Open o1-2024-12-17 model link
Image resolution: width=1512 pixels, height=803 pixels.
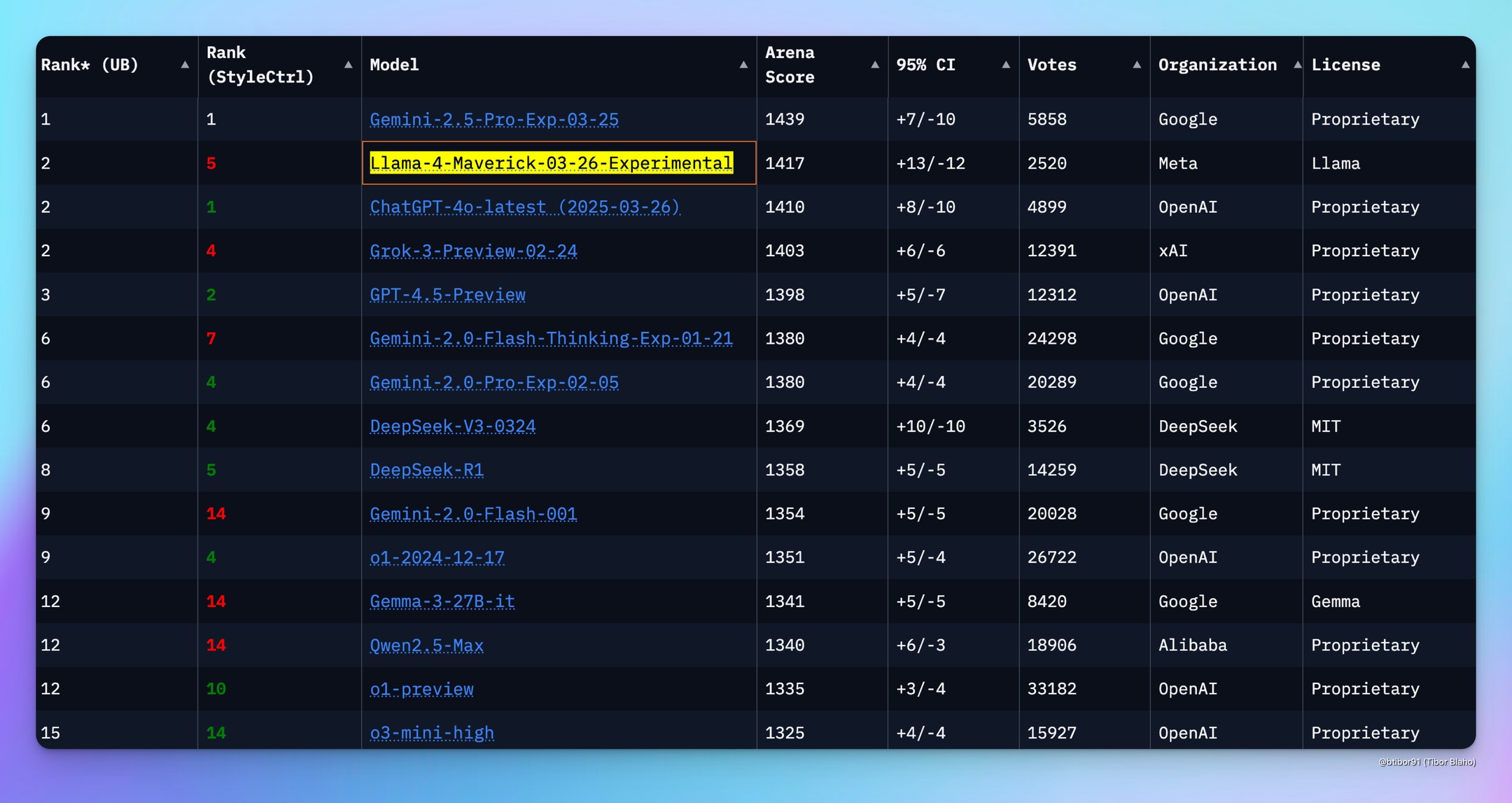pyautogui.click(x=437, y=558)
